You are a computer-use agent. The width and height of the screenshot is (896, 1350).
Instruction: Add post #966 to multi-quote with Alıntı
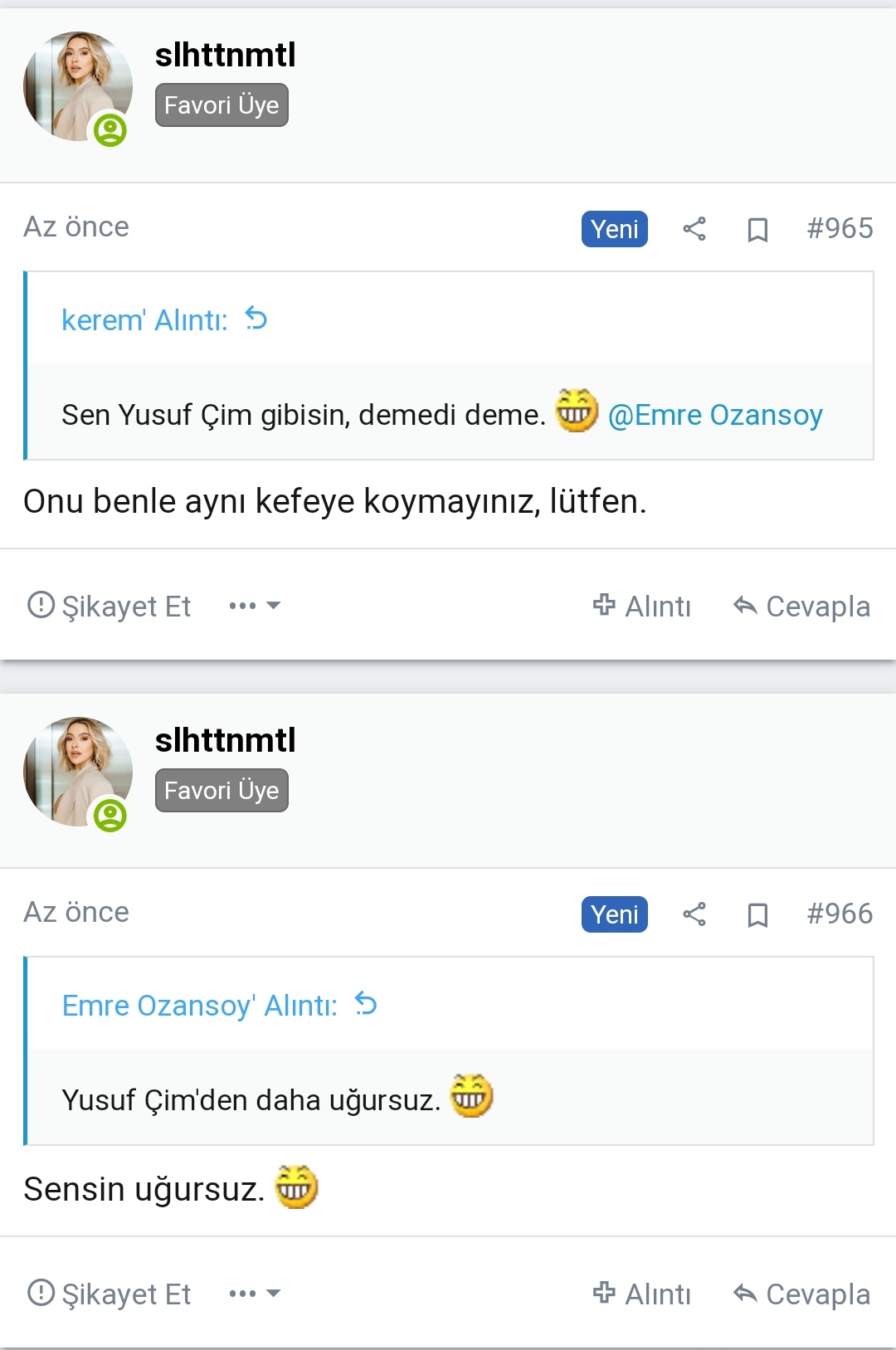click(x=642, y=1294)
